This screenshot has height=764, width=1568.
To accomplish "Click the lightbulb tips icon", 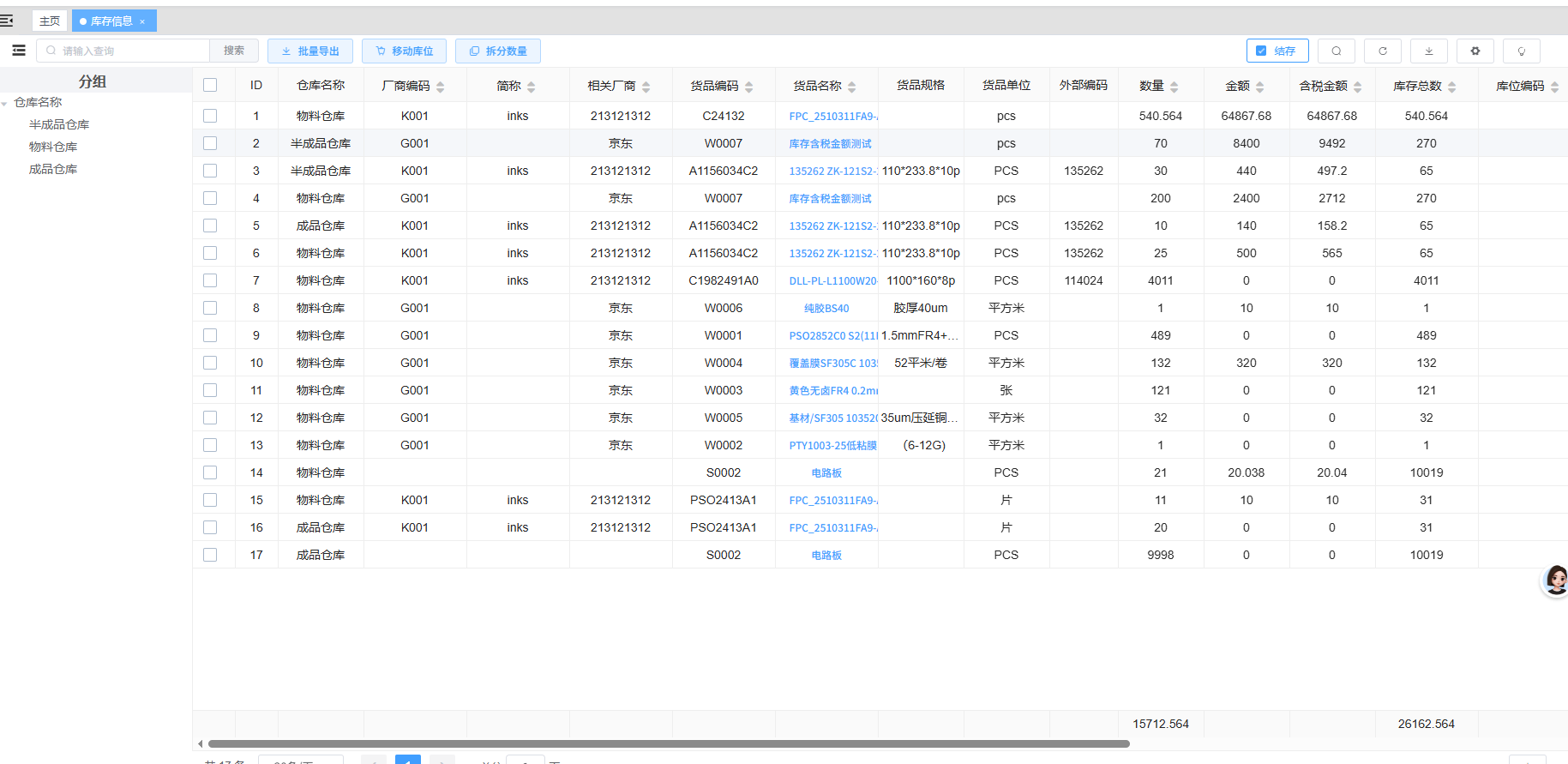I will click(1521, 51).
